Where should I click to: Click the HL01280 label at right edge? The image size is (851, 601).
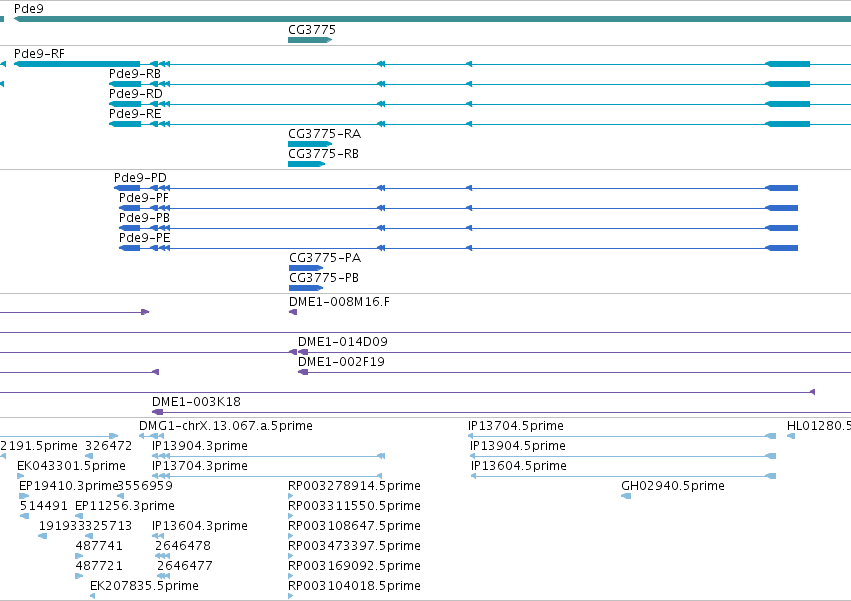[818, 426]
